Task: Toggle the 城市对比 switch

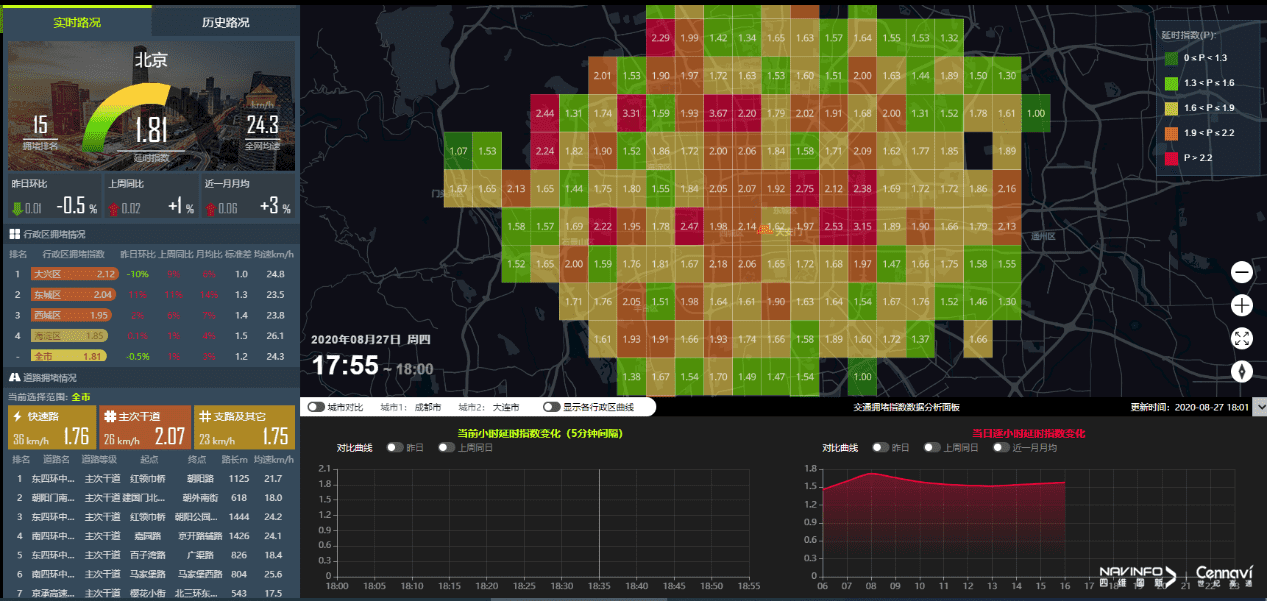Action: click(x=316, y=408)
